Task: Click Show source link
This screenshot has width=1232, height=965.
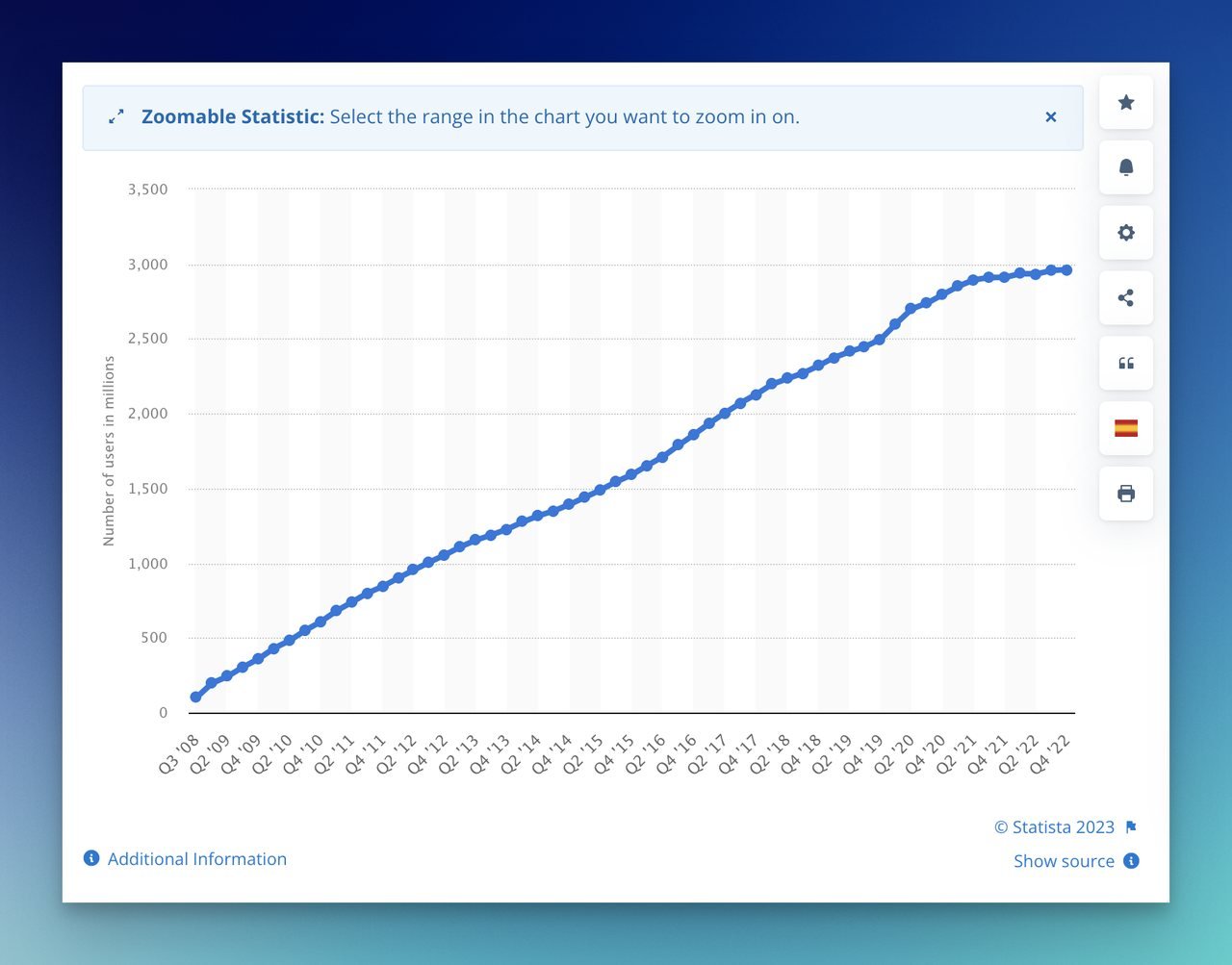Action: [x=1064, y=861]
